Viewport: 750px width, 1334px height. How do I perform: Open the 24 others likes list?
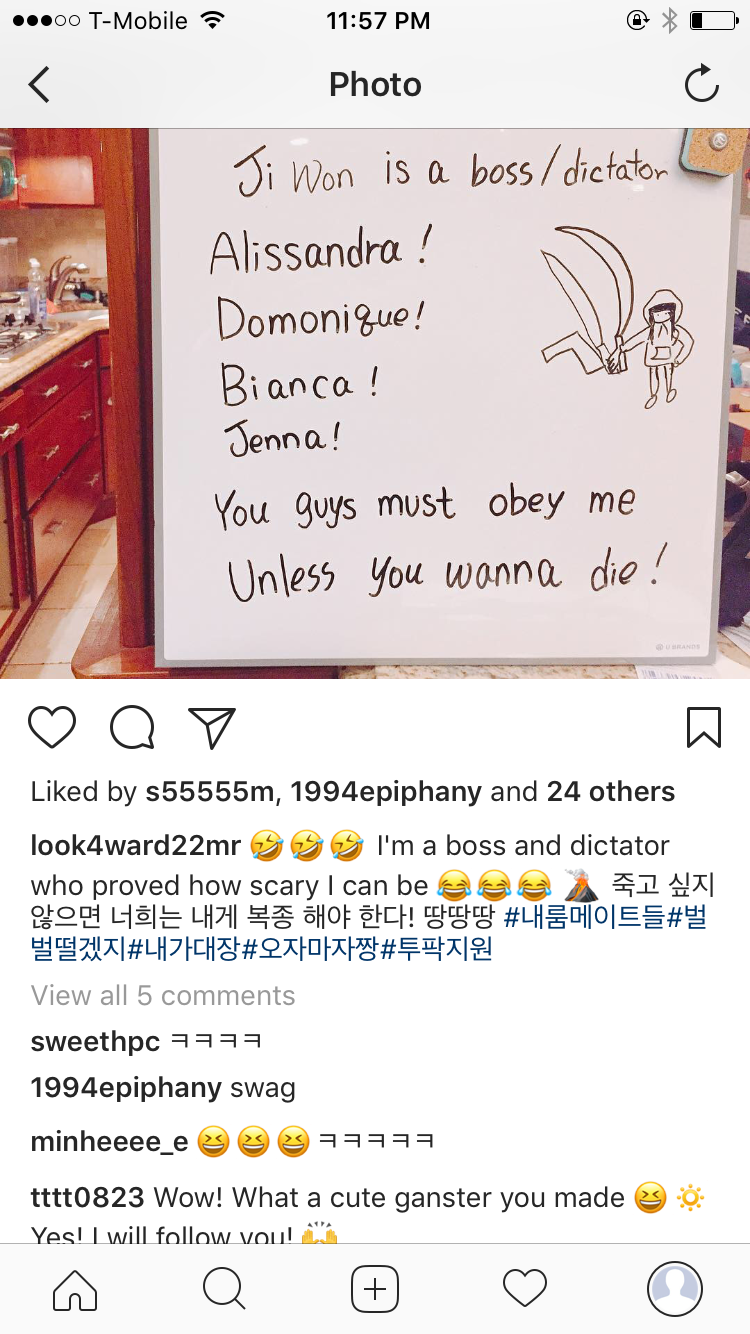[x=611, y=792]
